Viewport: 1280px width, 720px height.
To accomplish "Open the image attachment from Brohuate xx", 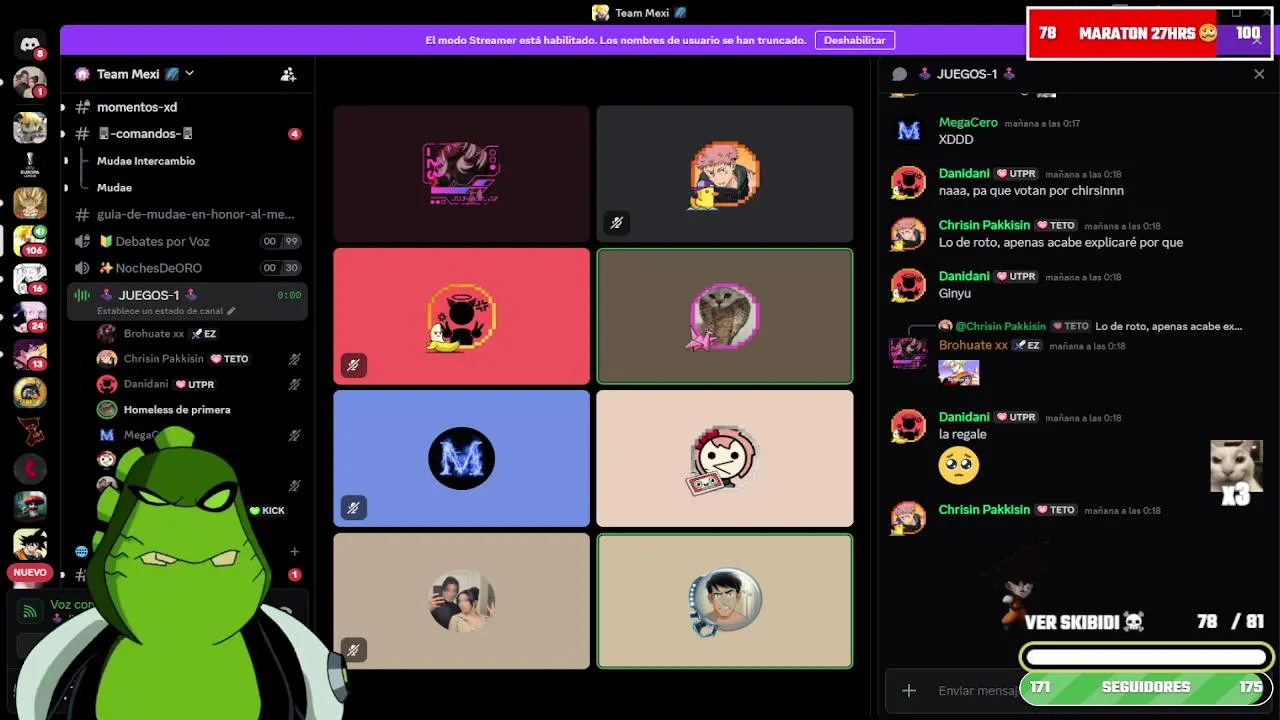I will point(958,372).
